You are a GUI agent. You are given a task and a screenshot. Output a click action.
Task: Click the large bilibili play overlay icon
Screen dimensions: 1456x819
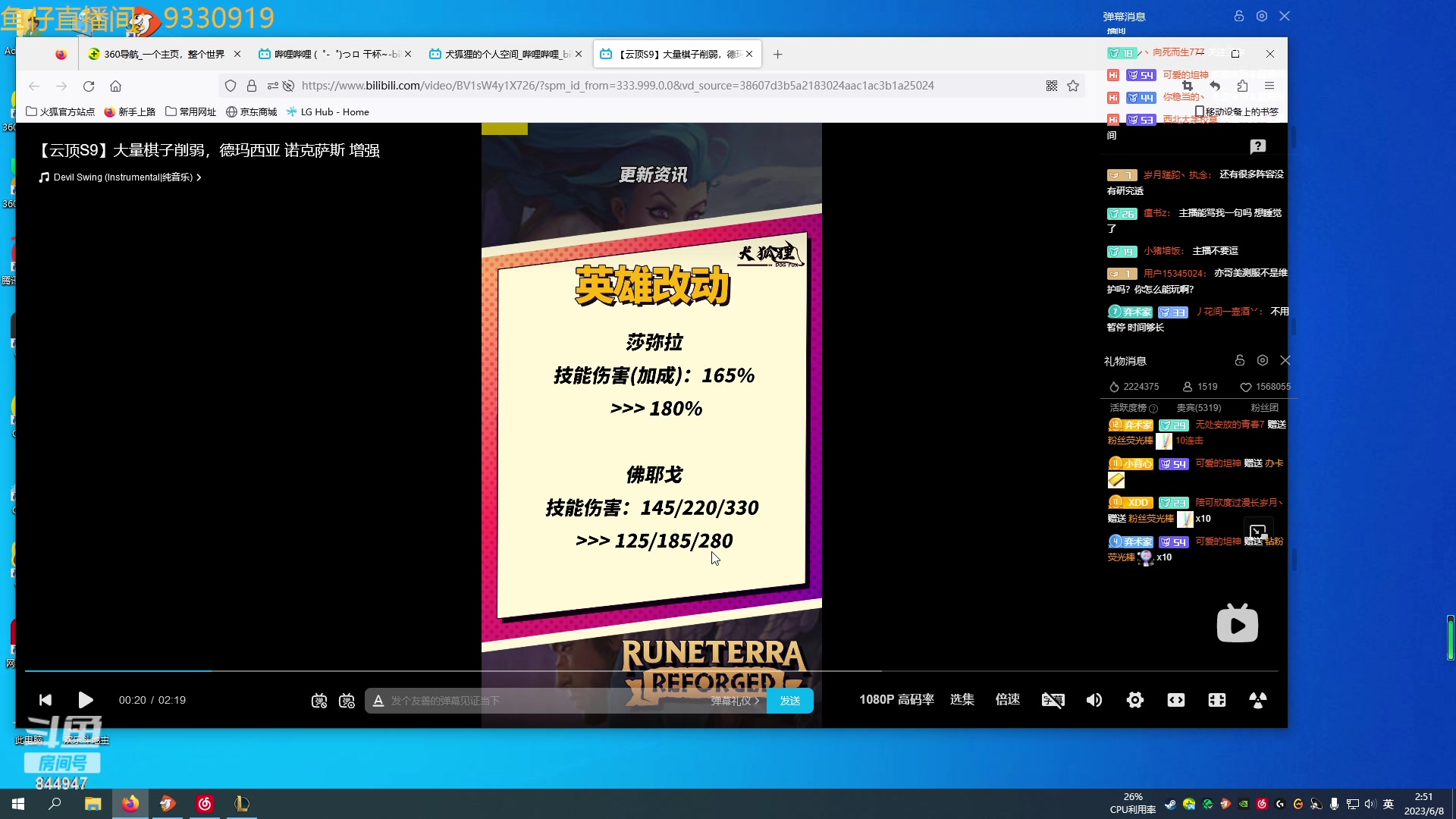coord(1238,623)
